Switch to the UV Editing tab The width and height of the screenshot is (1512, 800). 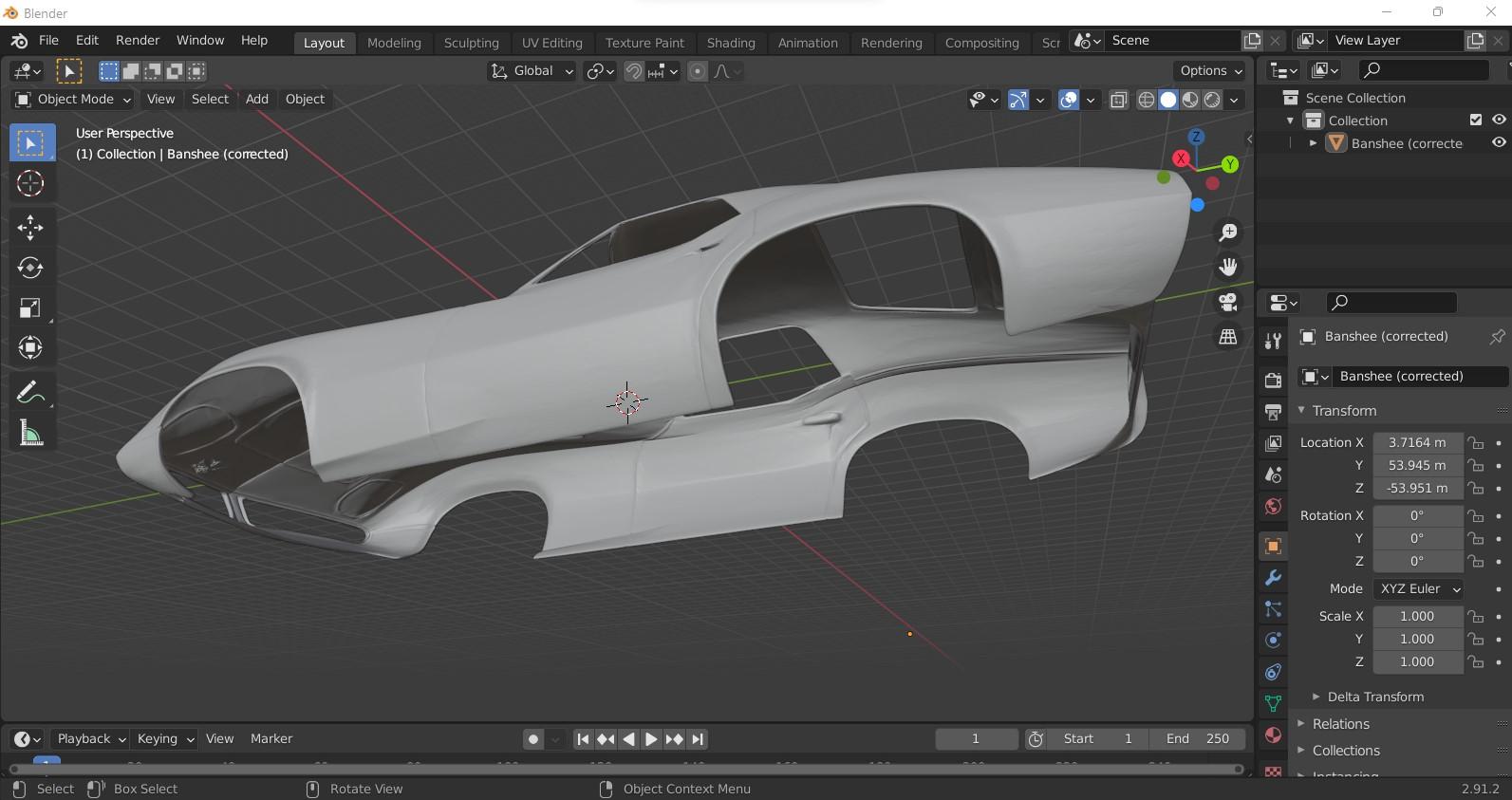[x=551, y=43]
